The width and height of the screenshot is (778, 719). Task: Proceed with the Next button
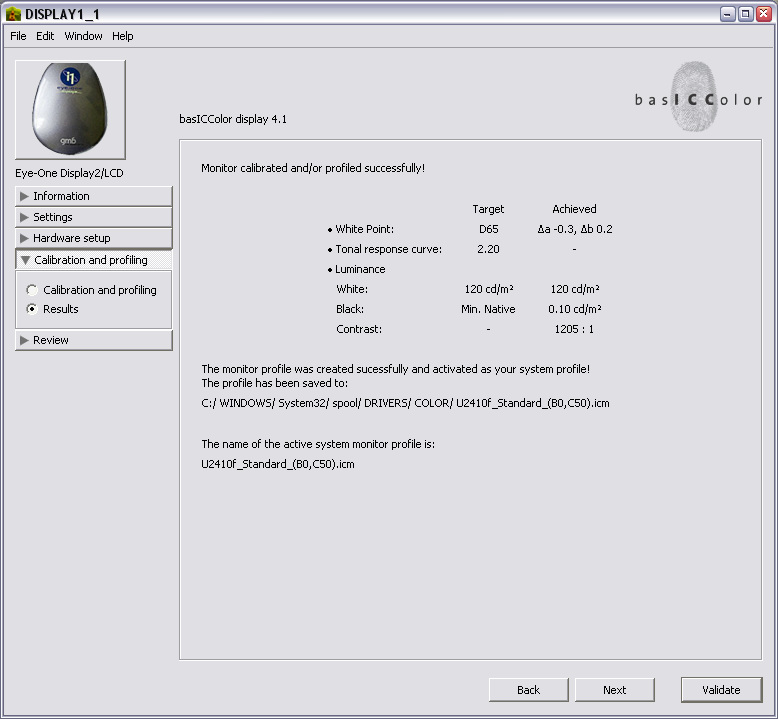[x=614, y=690]
